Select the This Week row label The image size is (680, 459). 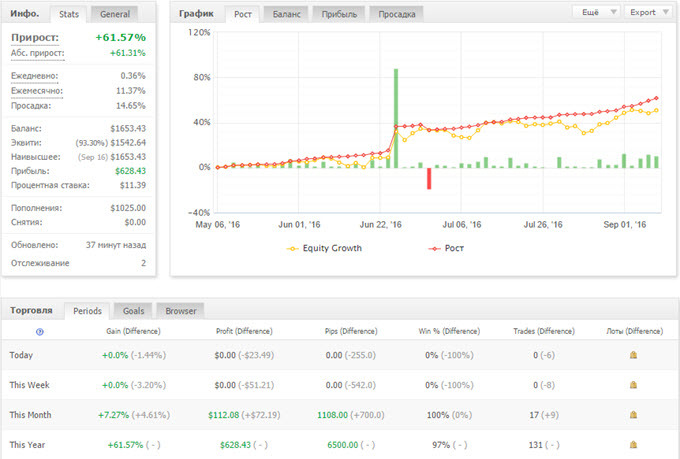tap(29, 385)
